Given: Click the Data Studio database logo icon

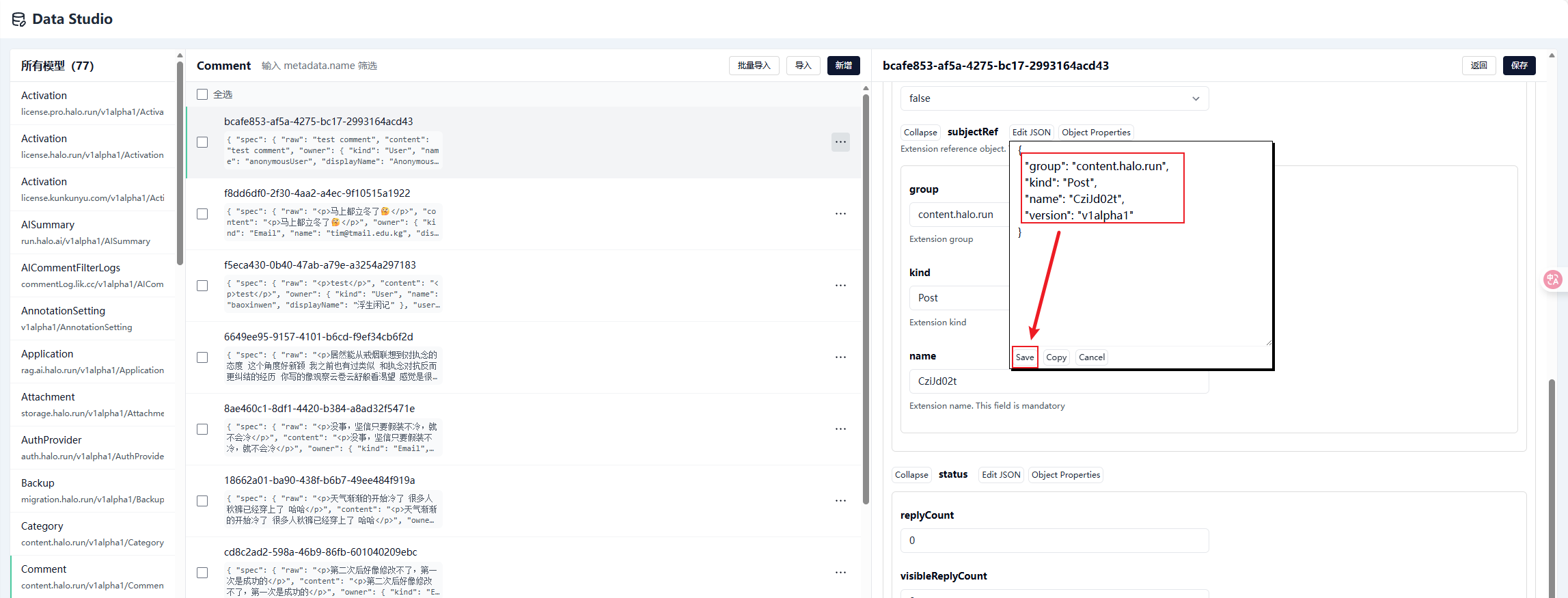Looking at the screenshot, I should (x=18, y=19).
